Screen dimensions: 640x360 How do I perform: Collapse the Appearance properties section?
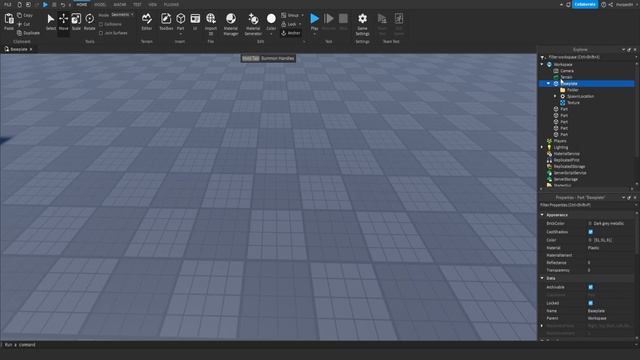coord(542,215)
